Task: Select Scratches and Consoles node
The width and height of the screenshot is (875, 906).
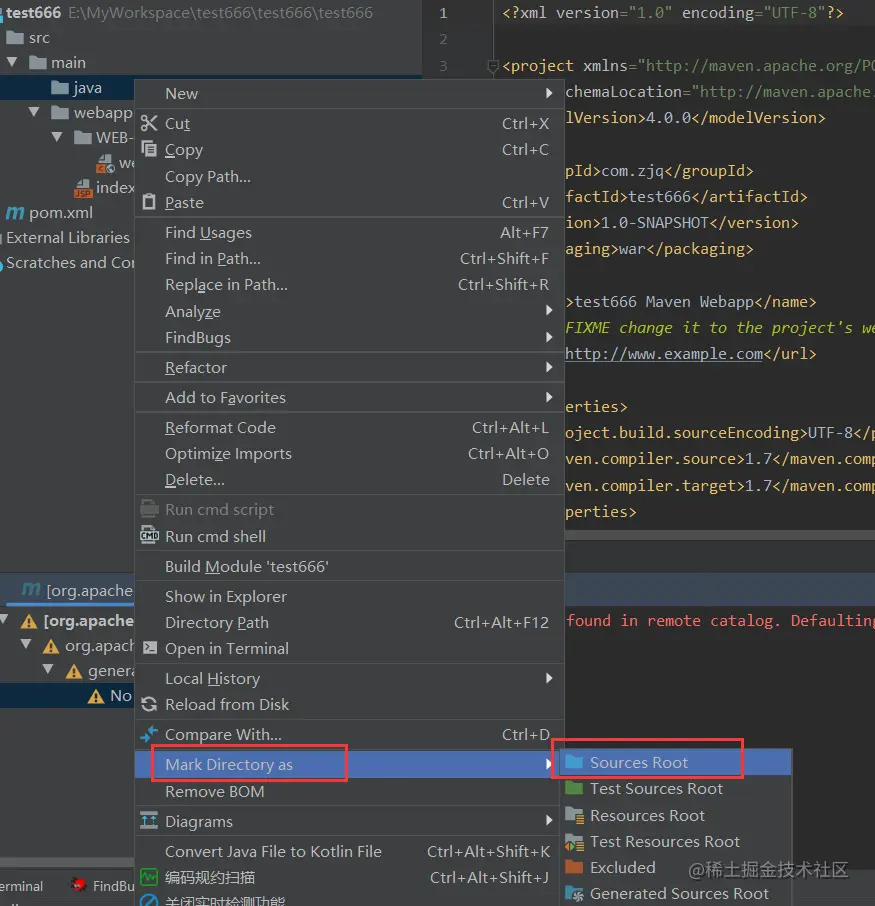Action: click(69, 262)
